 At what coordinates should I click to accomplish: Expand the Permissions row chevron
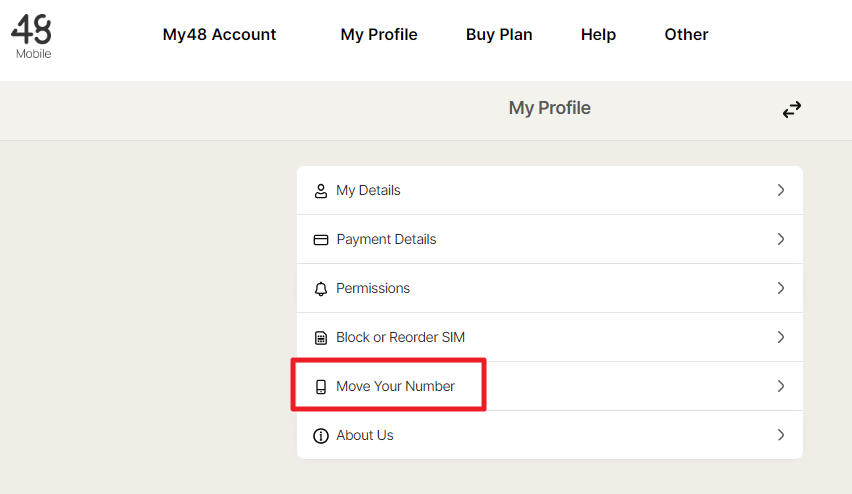pos(781,288)
